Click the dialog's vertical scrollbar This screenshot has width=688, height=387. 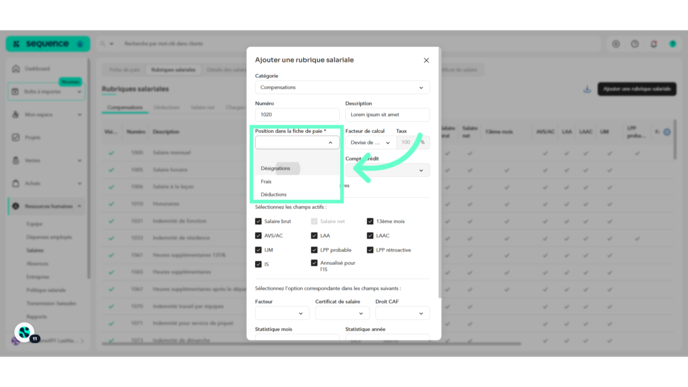click(x=440, y=173)
